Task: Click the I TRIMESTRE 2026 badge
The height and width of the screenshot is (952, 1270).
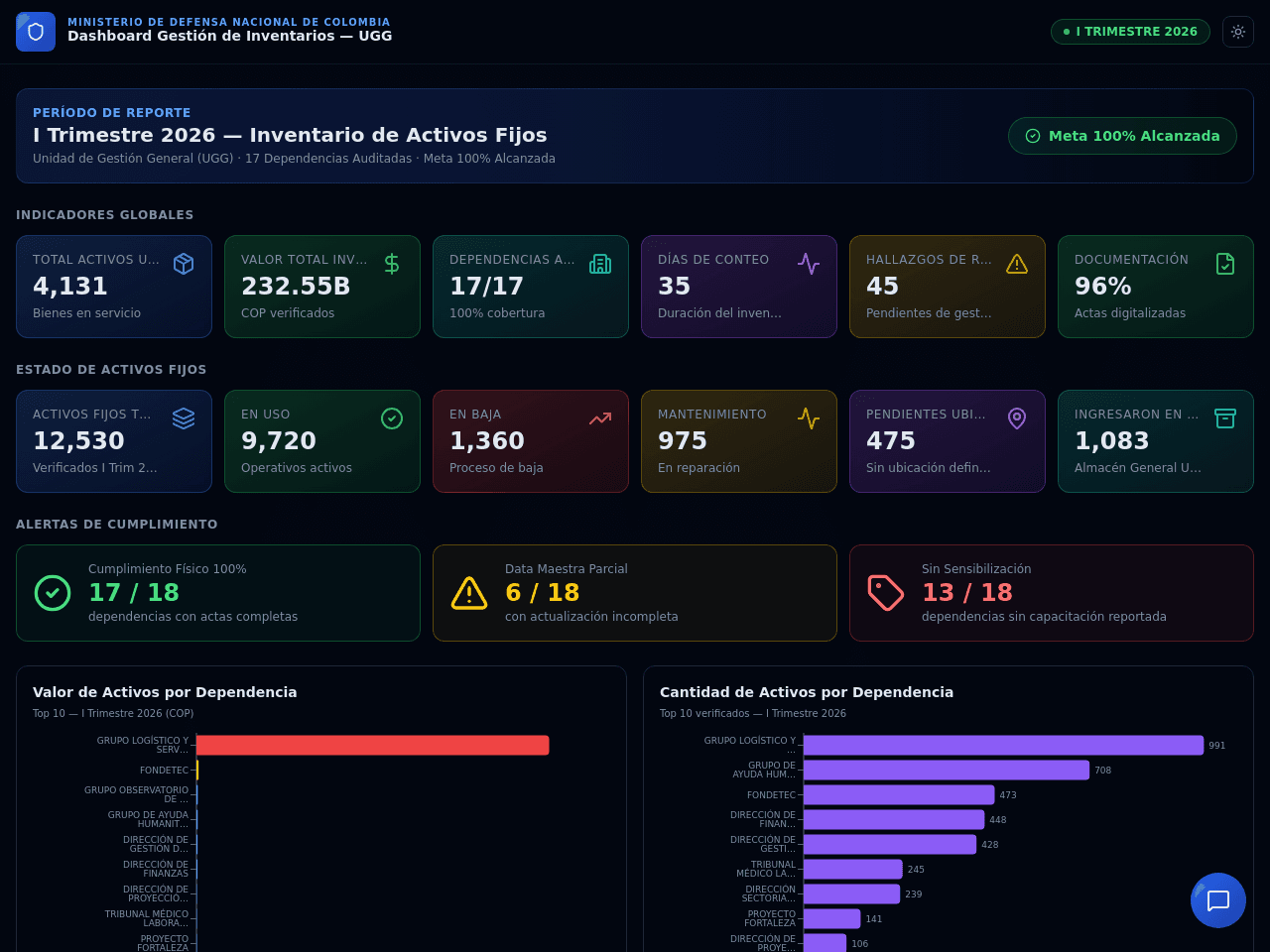Action: tap(1130, 32)
